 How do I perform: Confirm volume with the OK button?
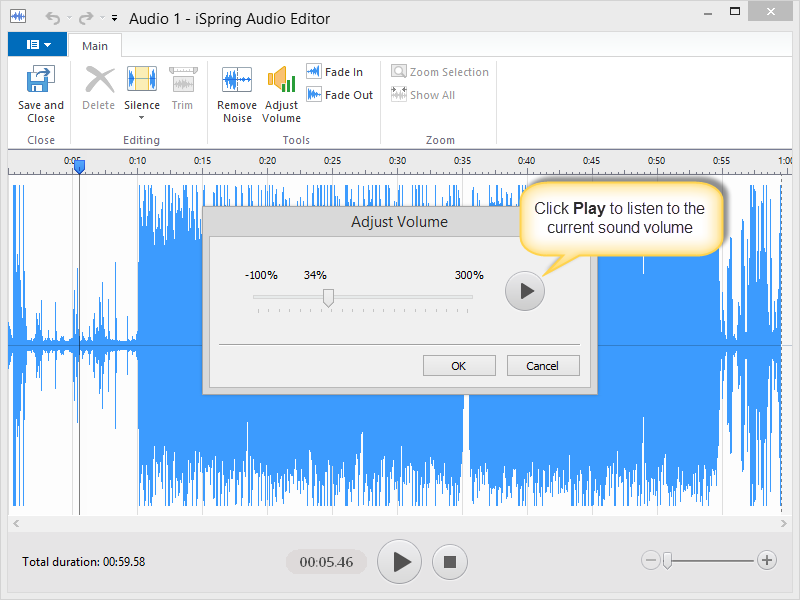(x=459, y=366)
